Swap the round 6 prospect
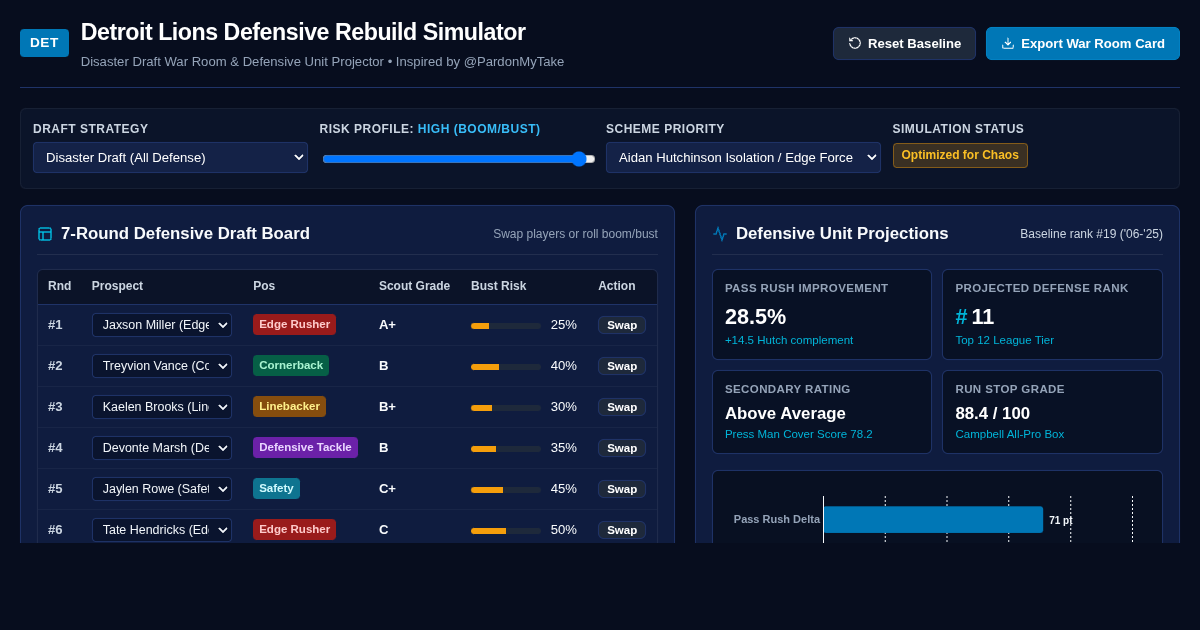This screenshot has width=1200, height=630. pos(622,530)
